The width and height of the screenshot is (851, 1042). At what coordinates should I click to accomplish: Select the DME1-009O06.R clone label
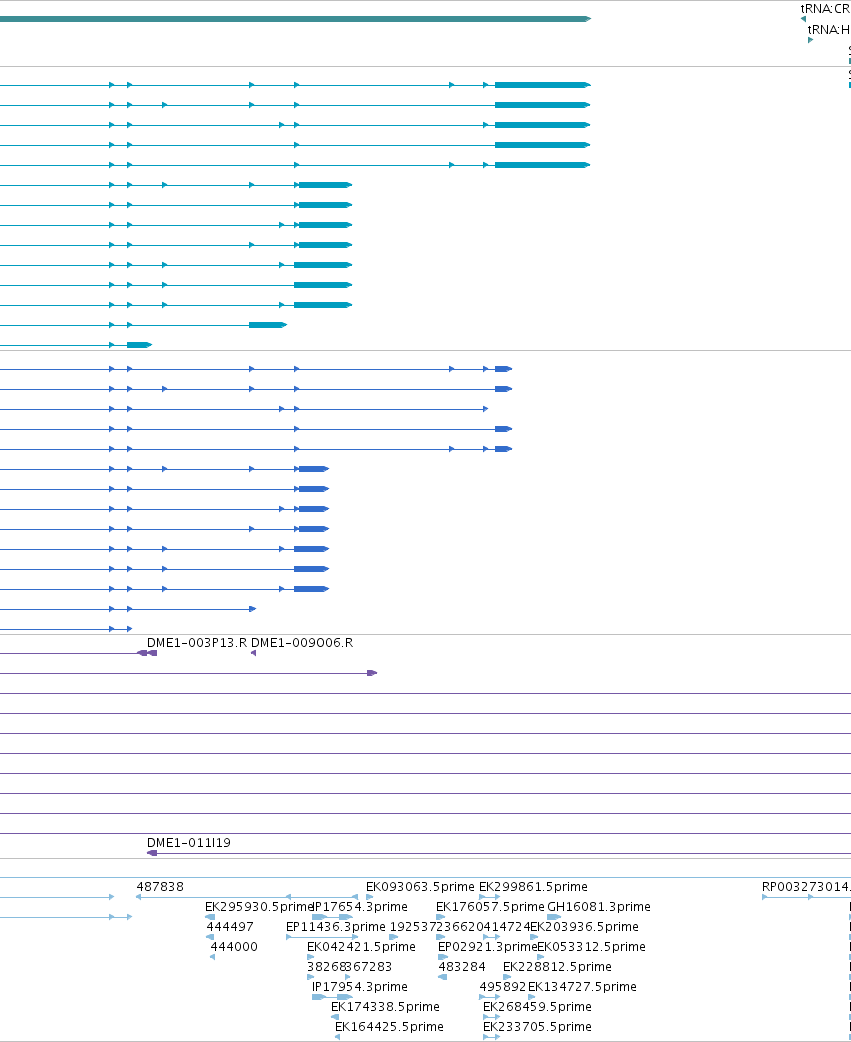tap(302, 643)
